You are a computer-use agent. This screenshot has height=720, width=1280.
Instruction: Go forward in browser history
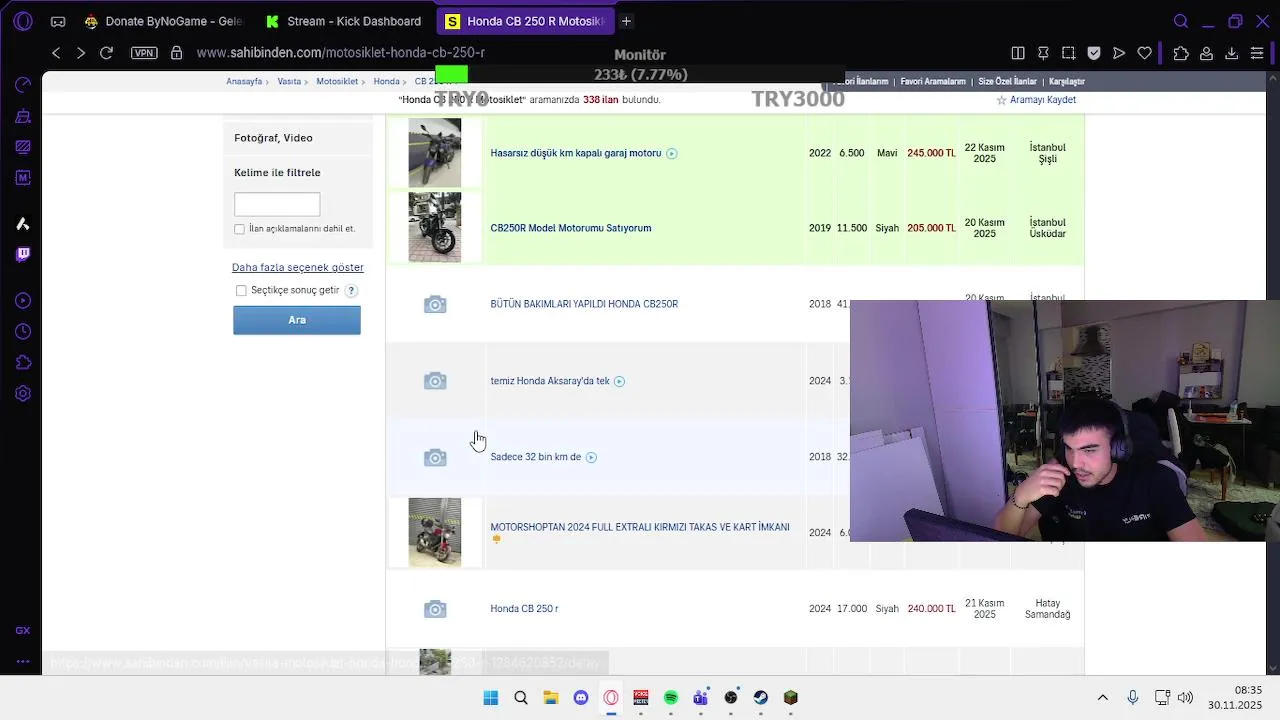[x=81, y=53]
